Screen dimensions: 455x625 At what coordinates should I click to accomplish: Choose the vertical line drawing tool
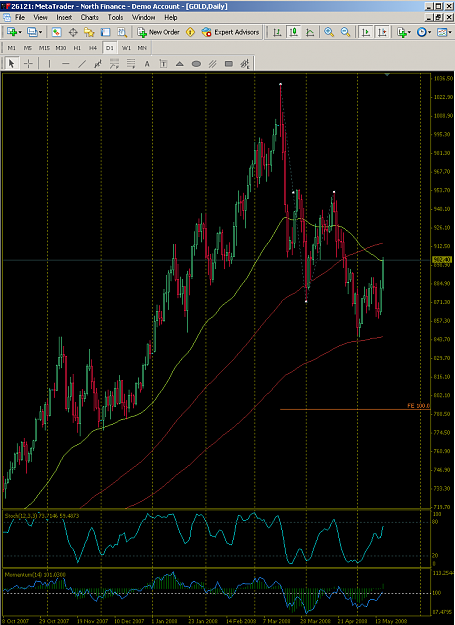pos(49,64)
